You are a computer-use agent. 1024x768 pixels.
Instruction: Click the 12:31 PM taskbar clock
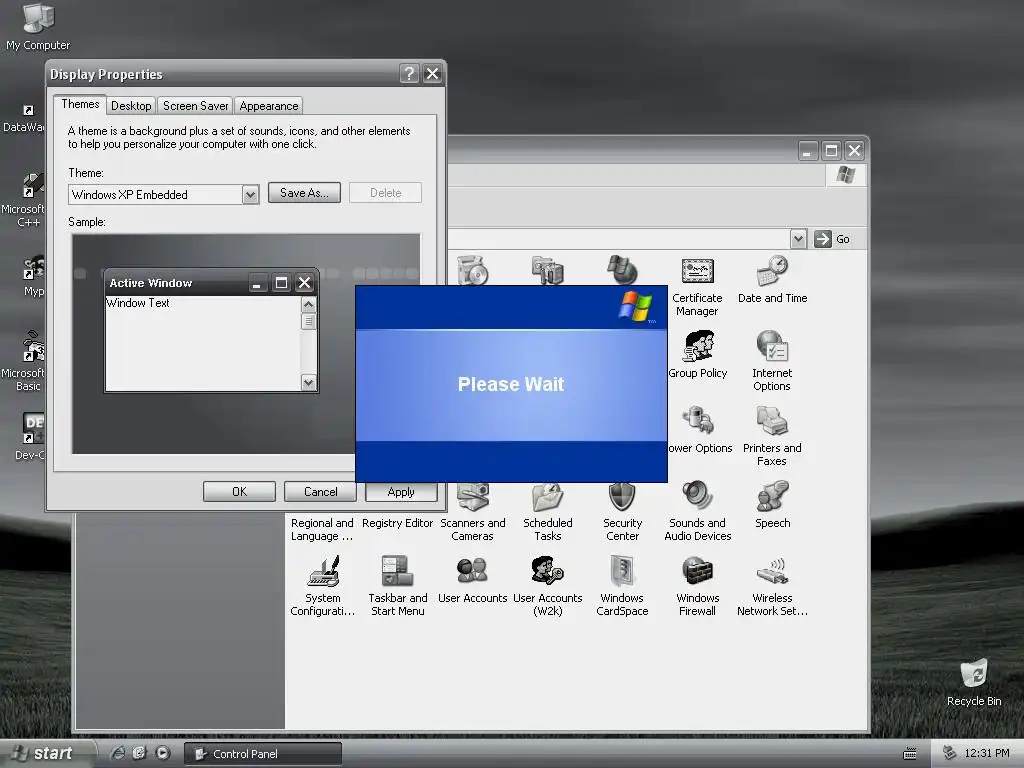point(987,753)
